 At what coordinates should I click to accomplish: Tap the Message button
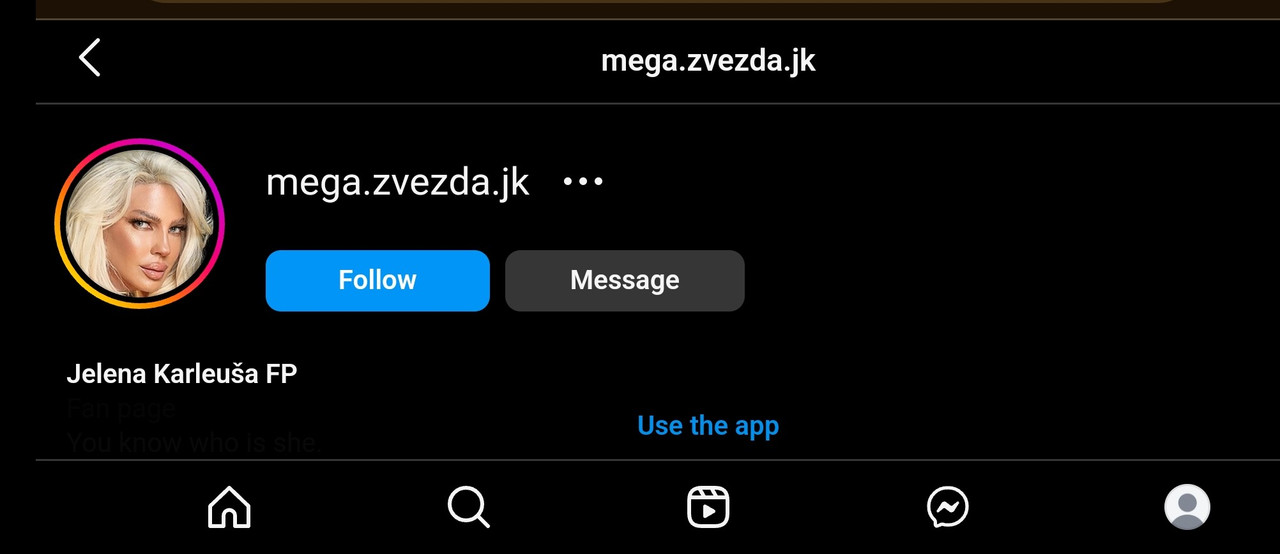pos(624,280)
